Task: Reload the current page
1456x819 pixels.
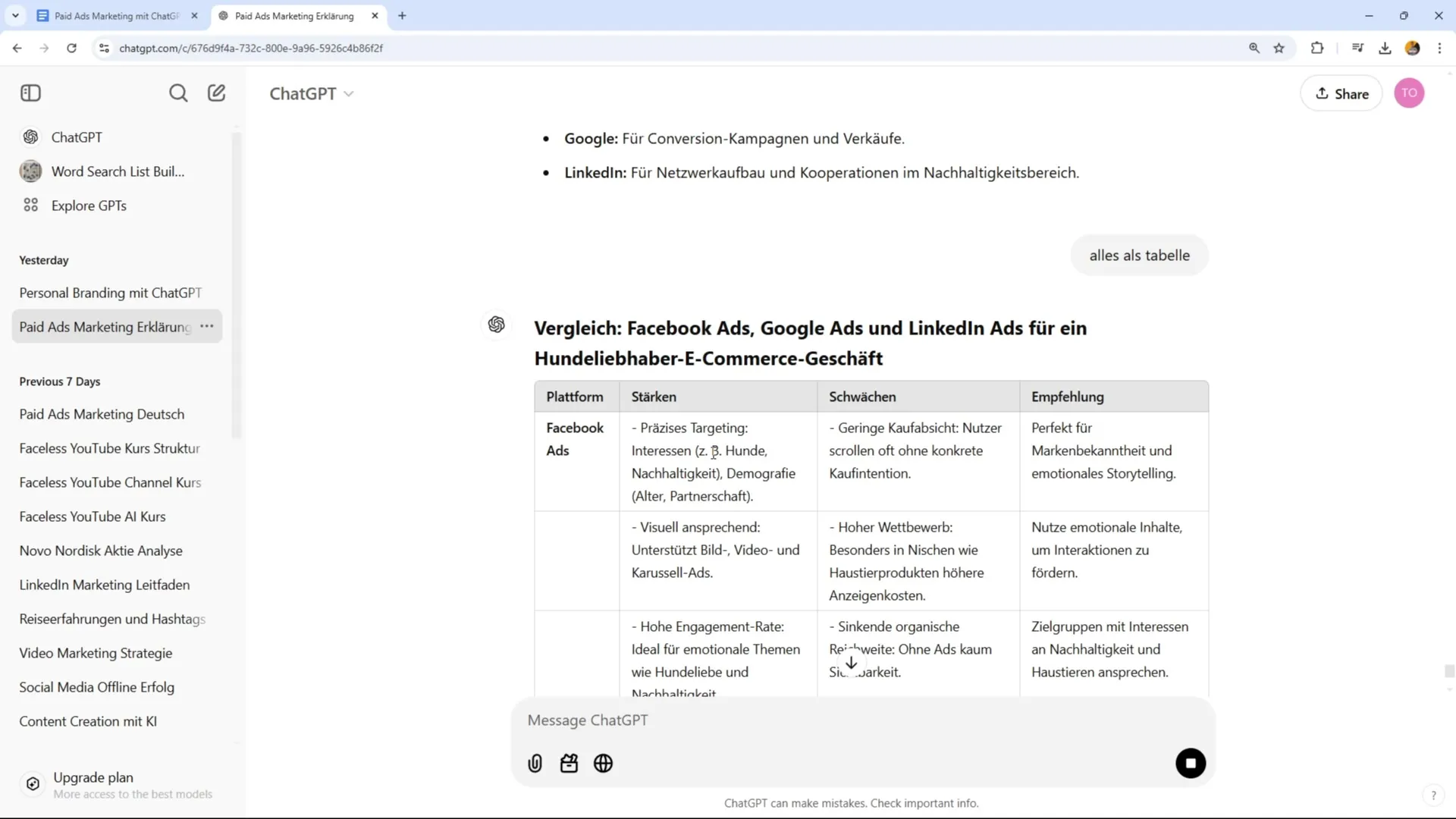Action: coord(72,48)
